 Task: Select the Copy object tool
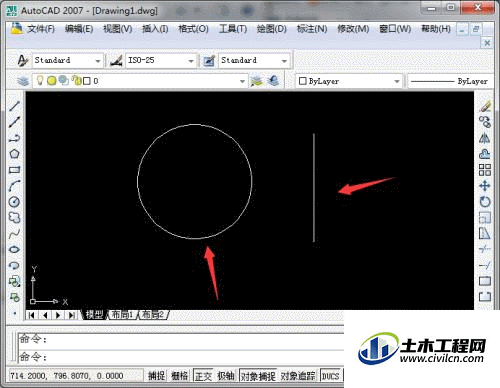(485, 122)
